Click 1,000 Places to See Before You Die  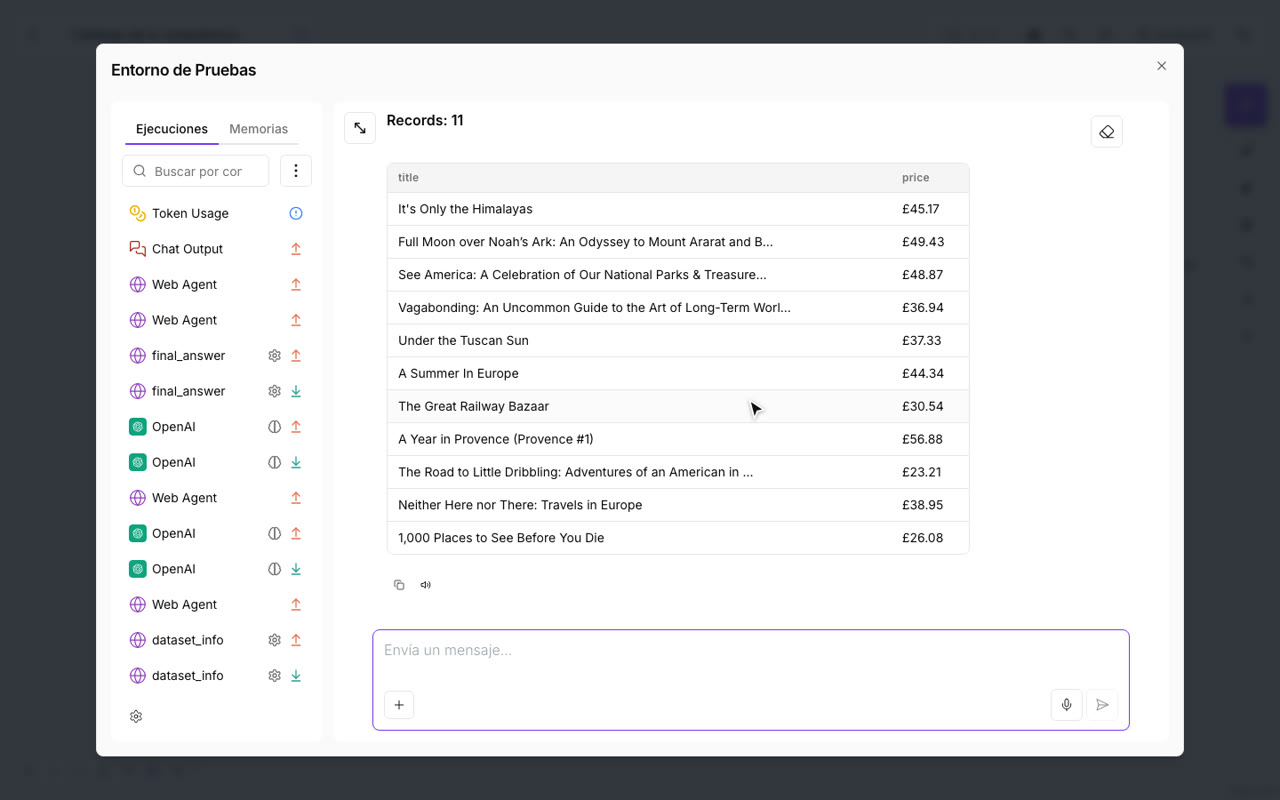click(501, 538)
